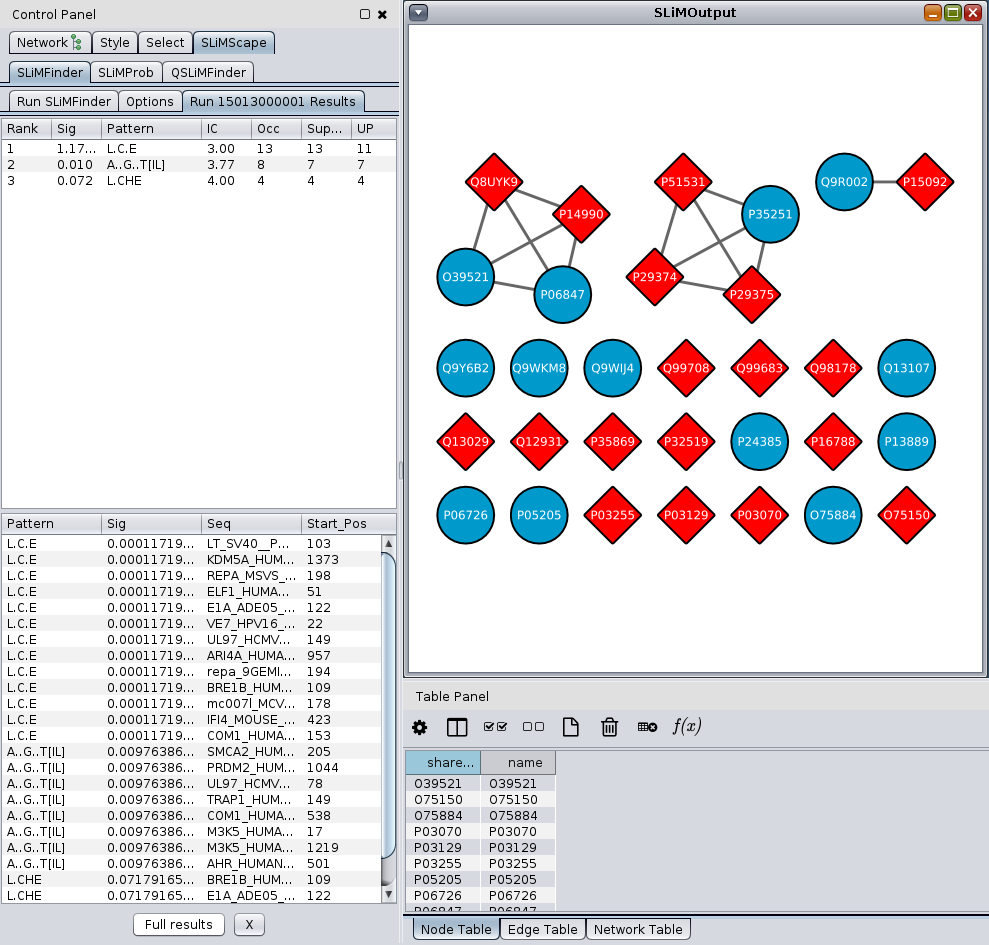Open the SLiMScape tab
This screenshot has height=945, width=989.
click(x=234, y=42)
